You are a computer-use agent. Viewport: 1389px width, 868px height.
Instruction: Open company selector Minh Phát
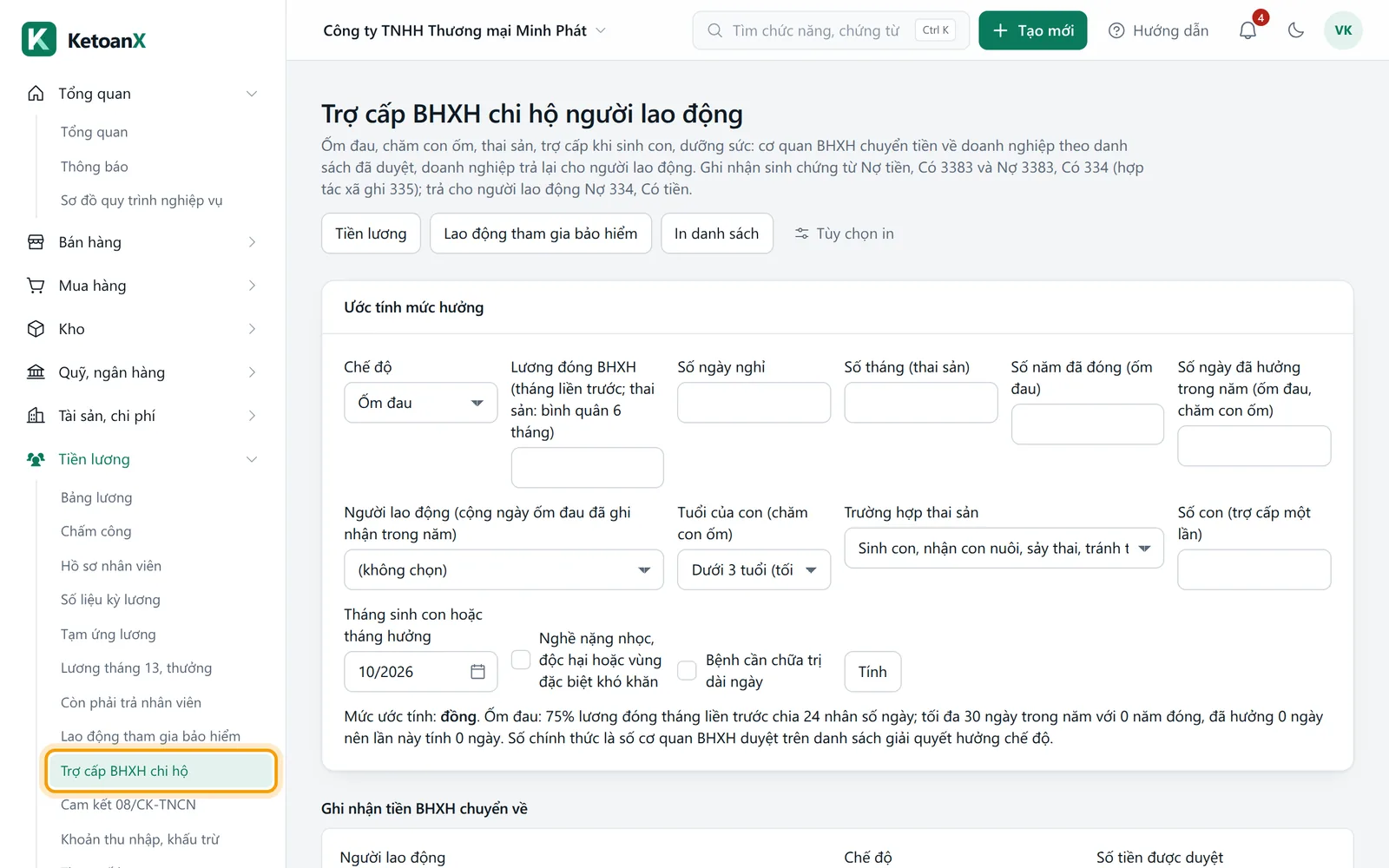[464, 30]
